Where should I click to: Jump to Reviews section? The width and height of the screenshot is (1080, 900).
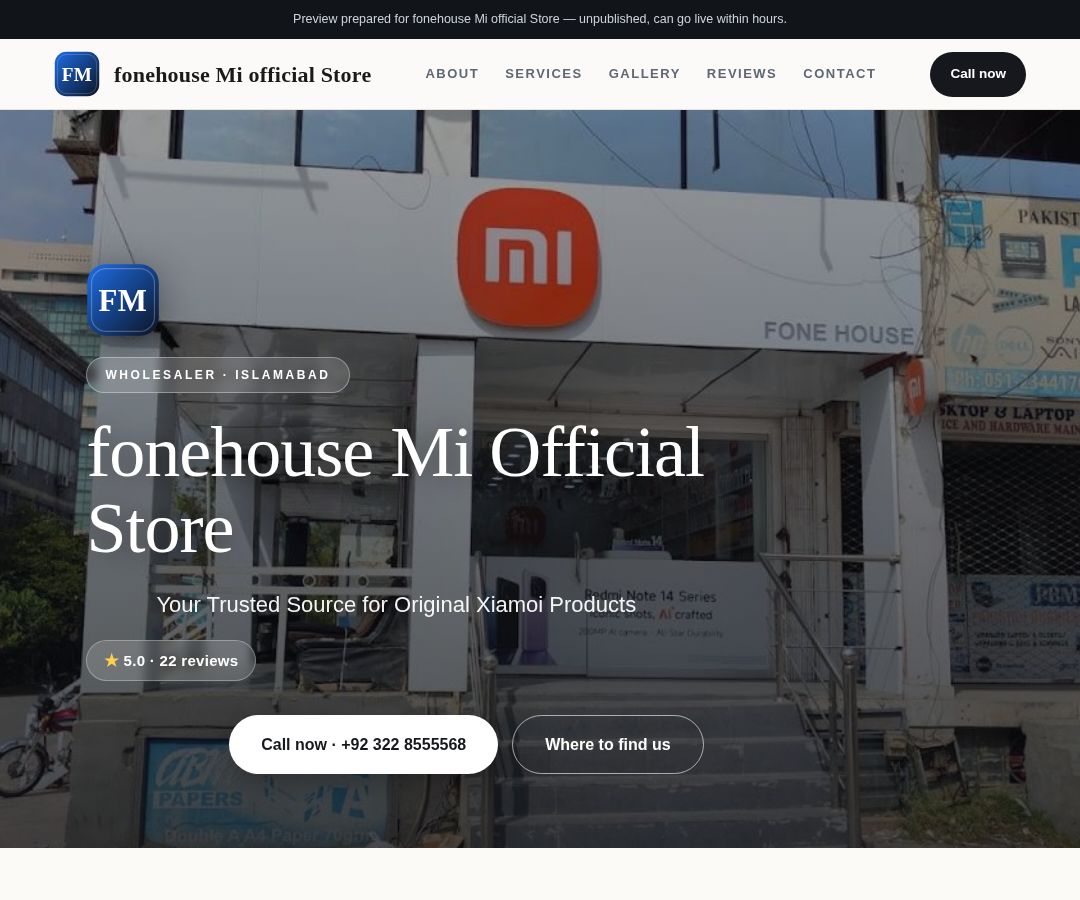741,74
